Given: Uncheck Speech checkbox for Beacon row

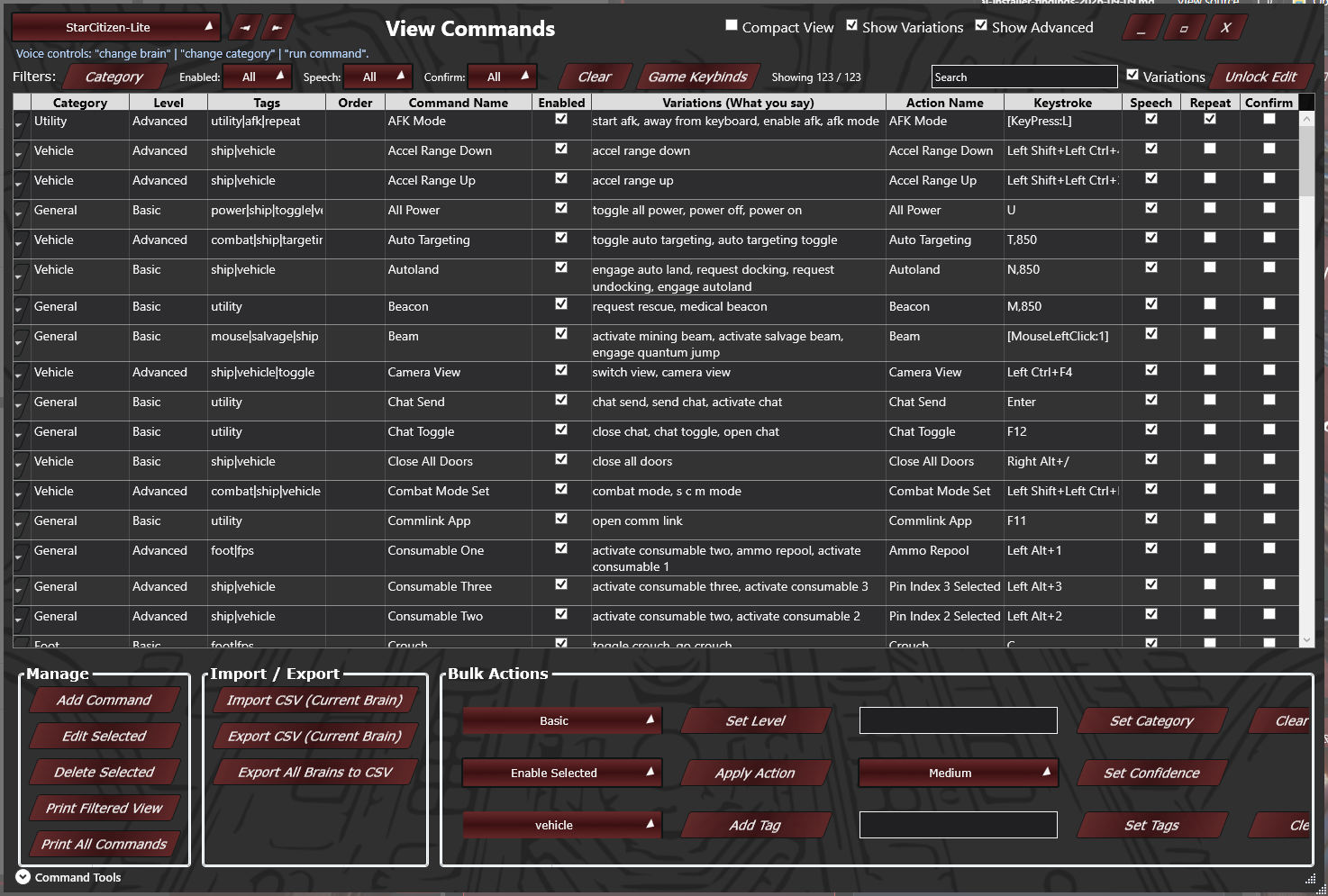Looking at the screenshot, I should click(1151, 304).
